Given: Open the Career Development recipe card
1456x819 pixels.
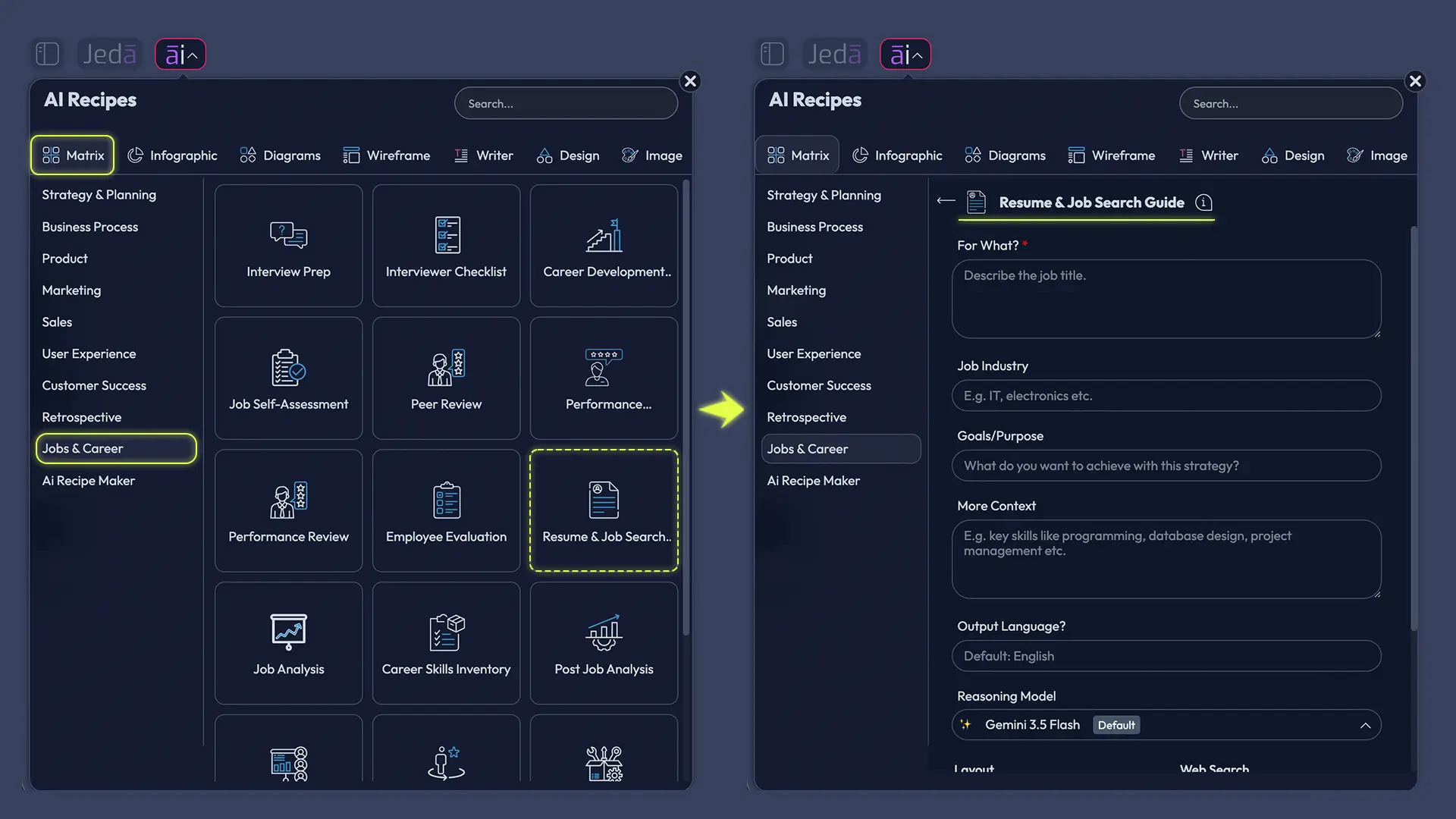Looking at the screenshot, I should [x=604, y=246].
